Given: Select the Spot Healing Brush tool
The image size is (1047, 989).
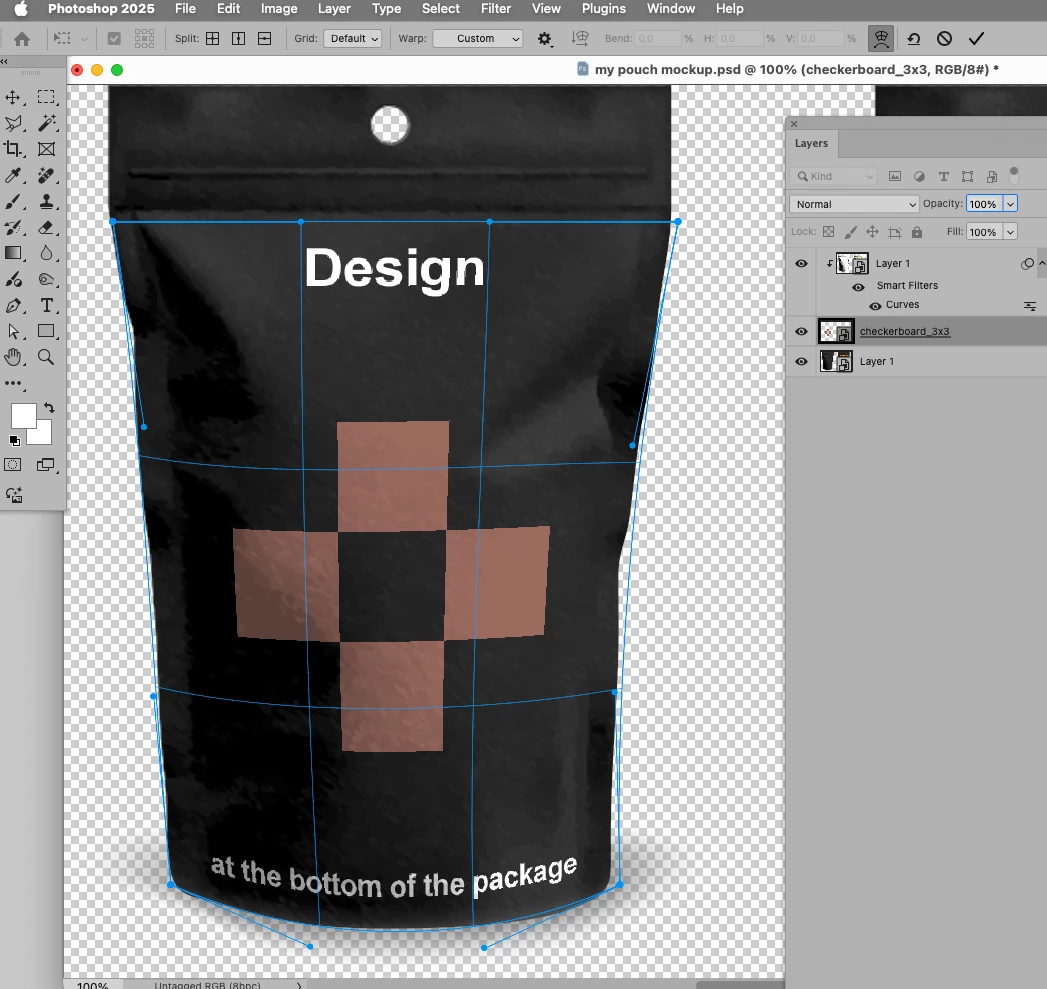Looking at the screenshot, I should click(x=46, y=176).
